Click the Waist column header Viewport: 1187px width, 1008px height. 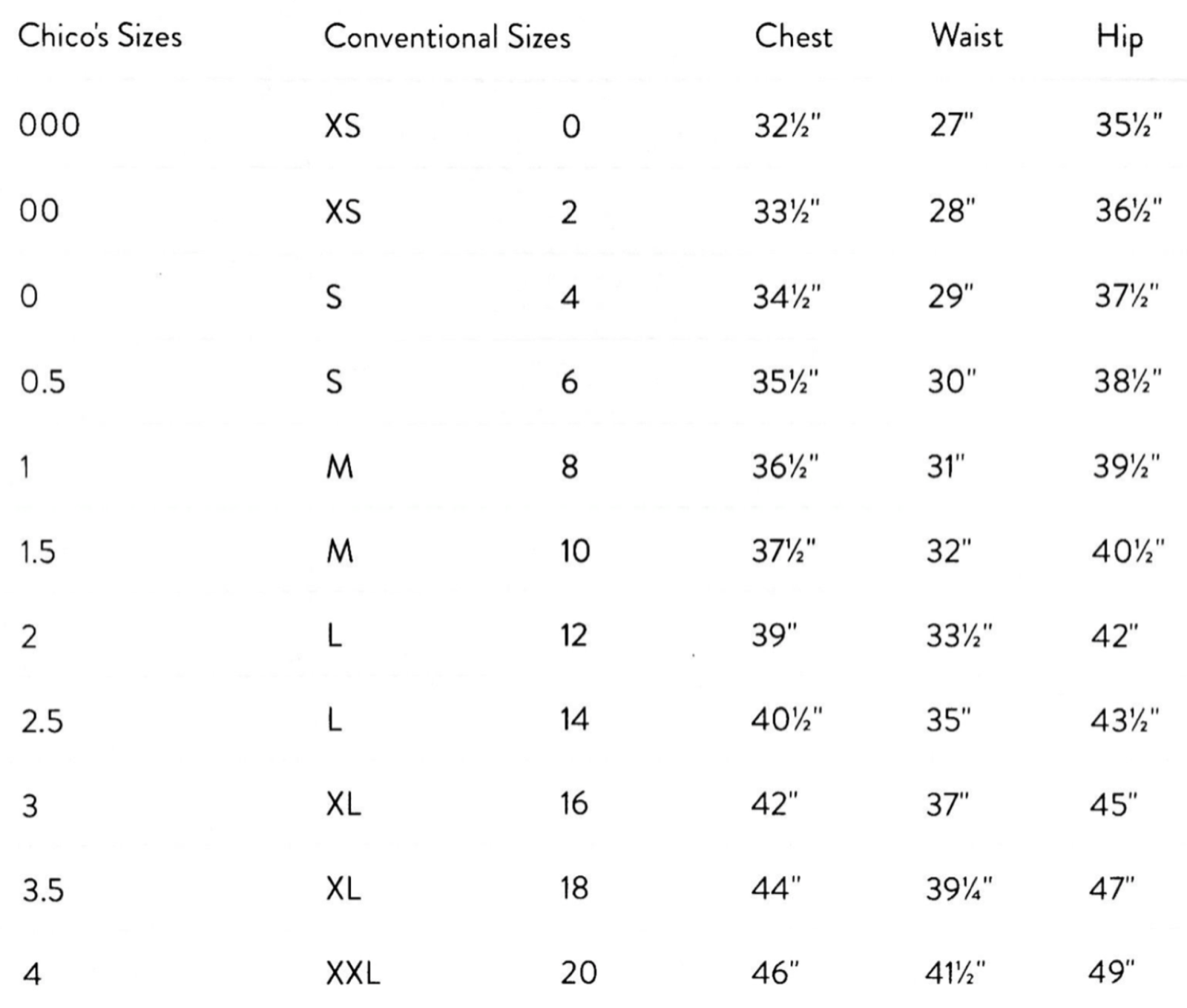pyautogui.click(x=967, y=36)
